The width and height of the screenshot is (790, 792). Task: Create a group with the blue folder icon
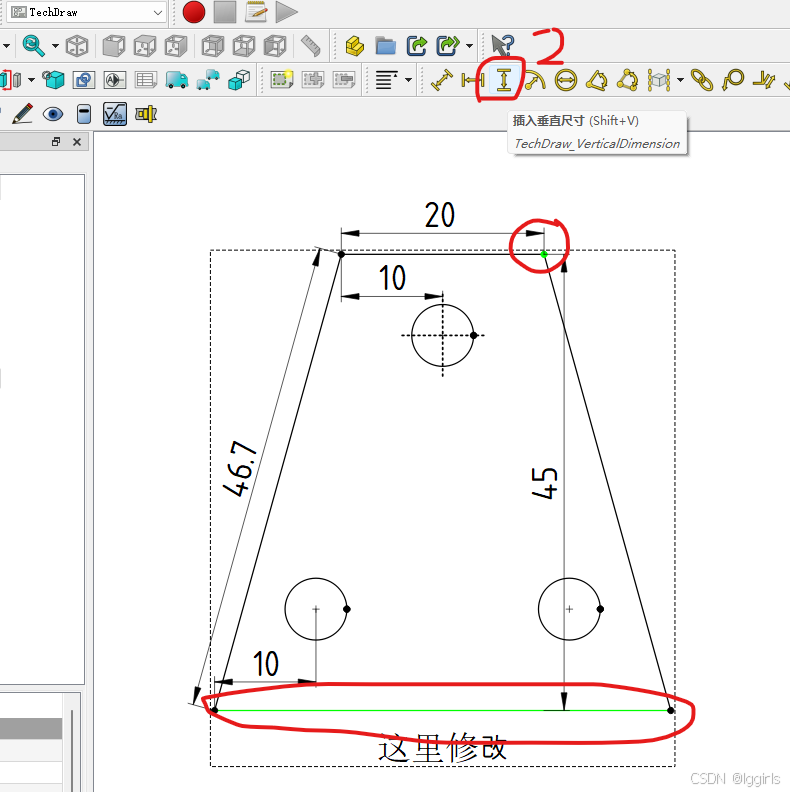tap(386, 46)
